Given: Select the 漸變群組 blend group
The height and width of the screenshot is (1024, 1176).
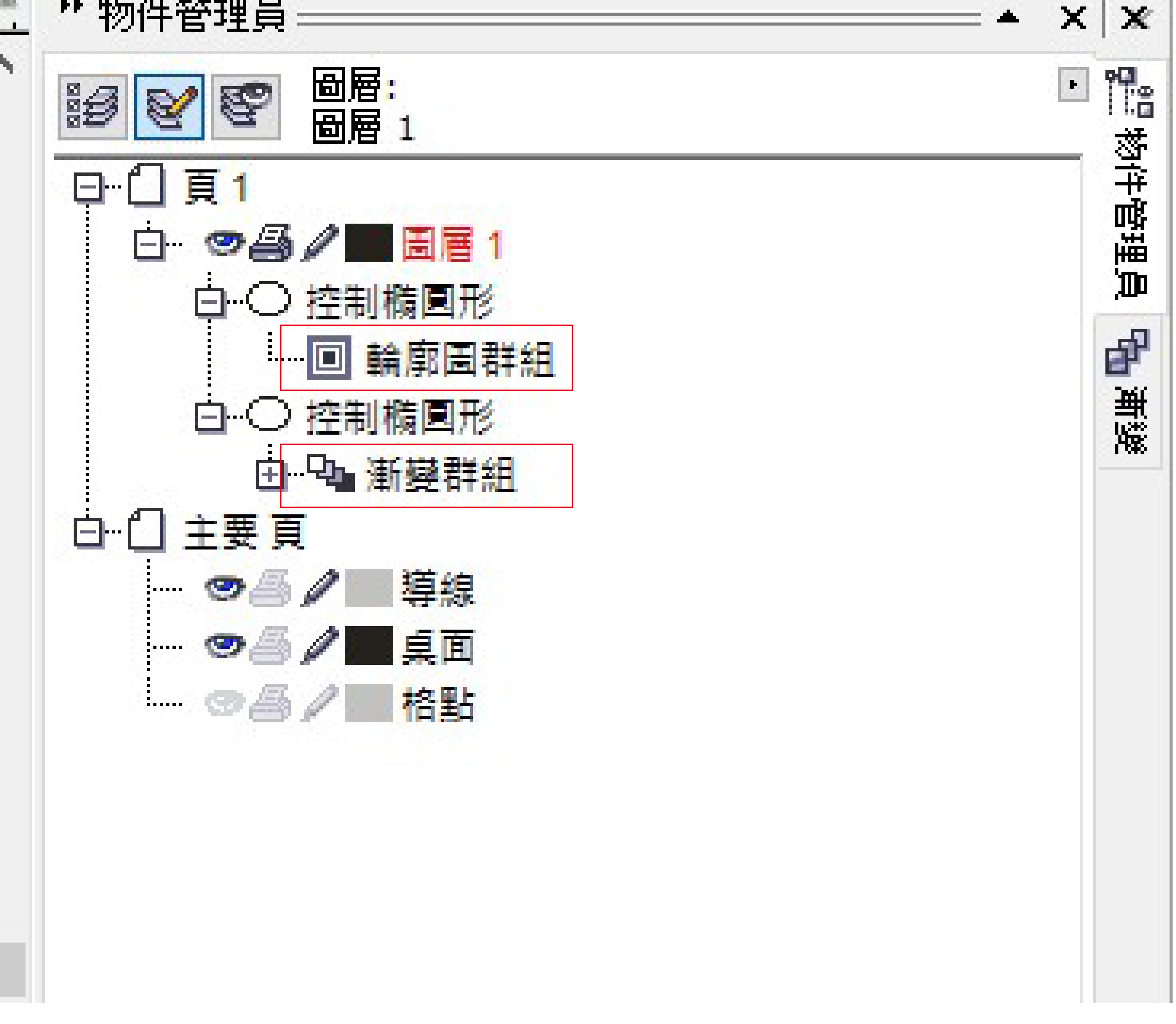Looking at the screenshot, I should [x=442, y=475].
